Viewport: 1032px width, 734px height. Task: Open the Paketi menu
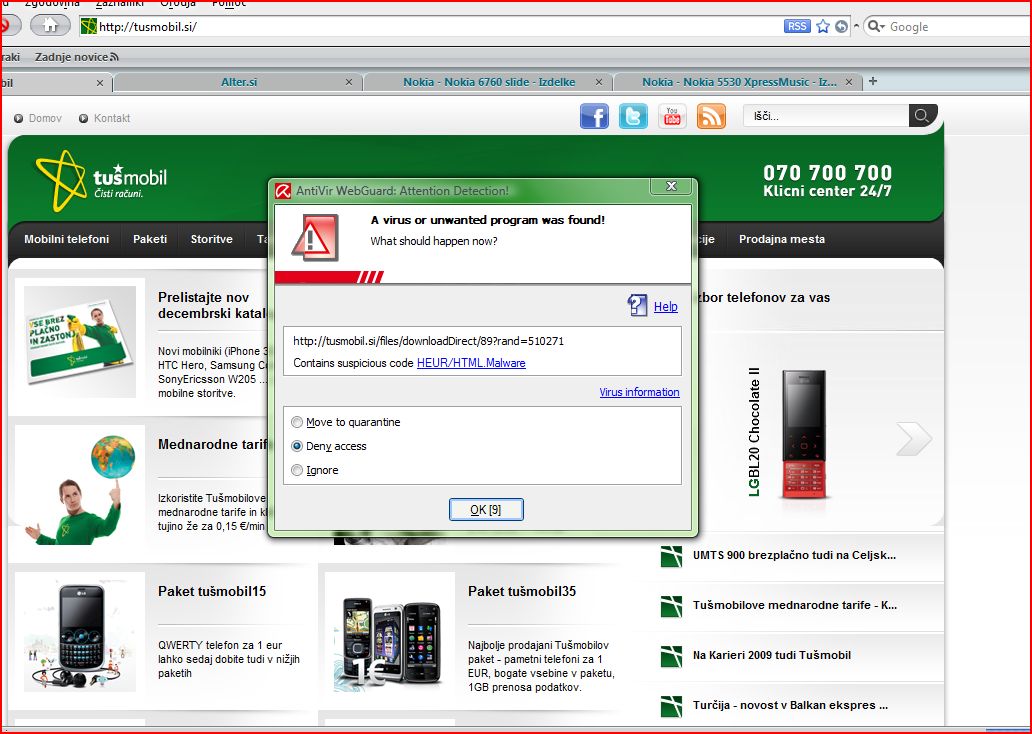coord(150,239)
